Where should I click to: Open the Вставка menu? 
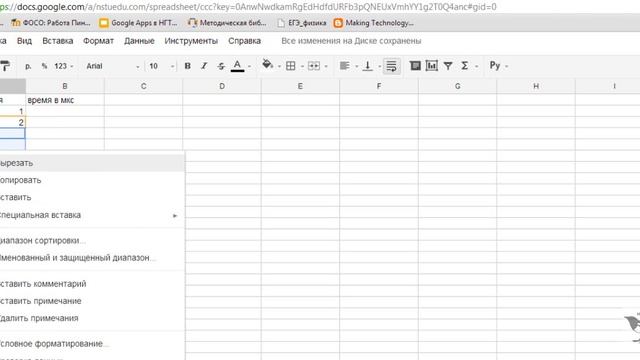(x=58, y=41)
